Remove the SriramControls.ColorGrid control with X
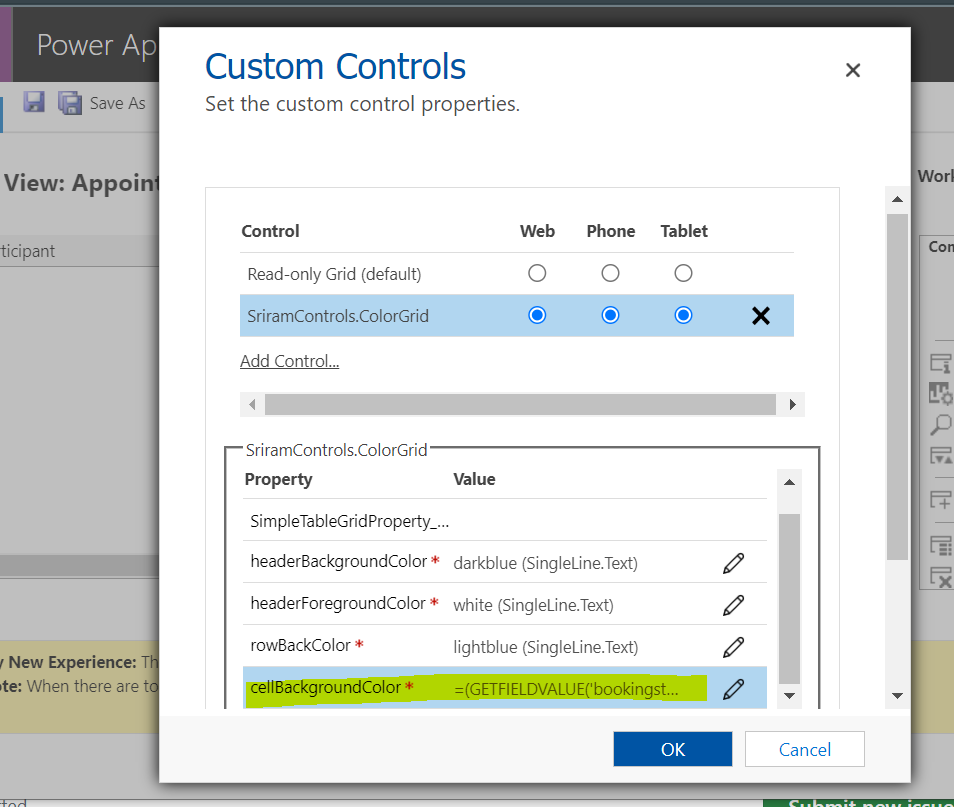The height and width of the screenshot is (807, 954). [x=761, y=316]
